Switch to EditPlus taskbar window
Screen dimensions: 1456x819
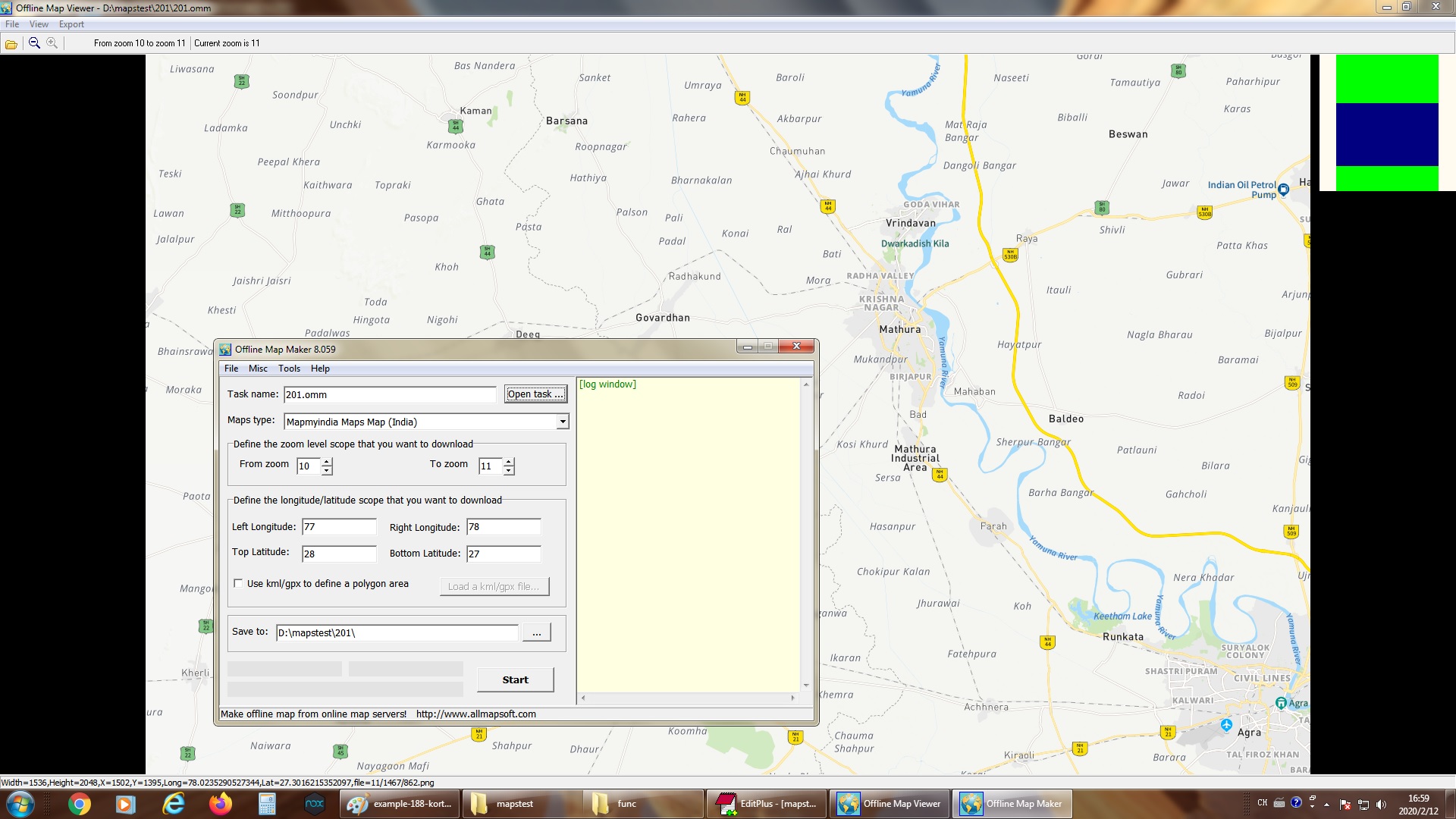766,804
